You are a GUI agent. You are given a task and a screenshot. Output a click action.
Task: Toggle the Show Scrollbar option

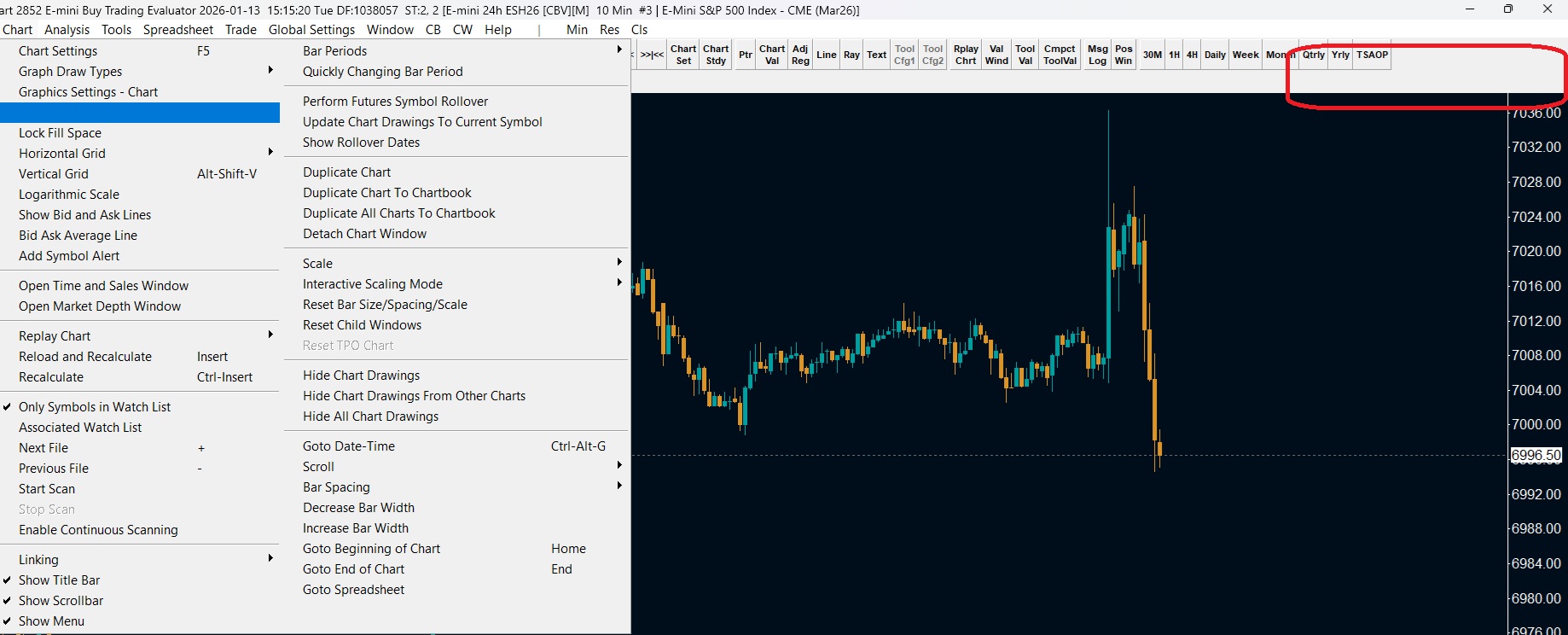140,601
